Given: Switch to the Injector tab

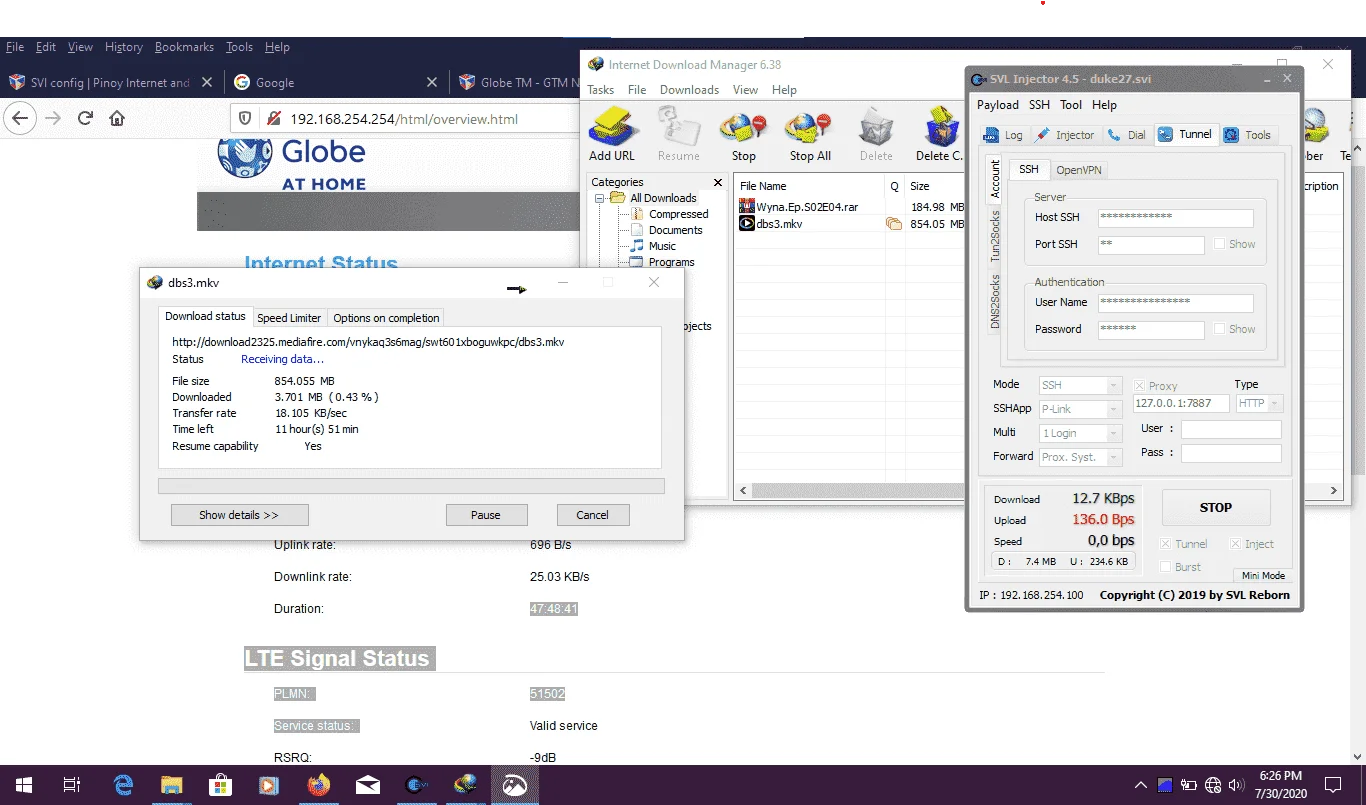Looking at the screenshot, I should click(x=1065, y=135).
